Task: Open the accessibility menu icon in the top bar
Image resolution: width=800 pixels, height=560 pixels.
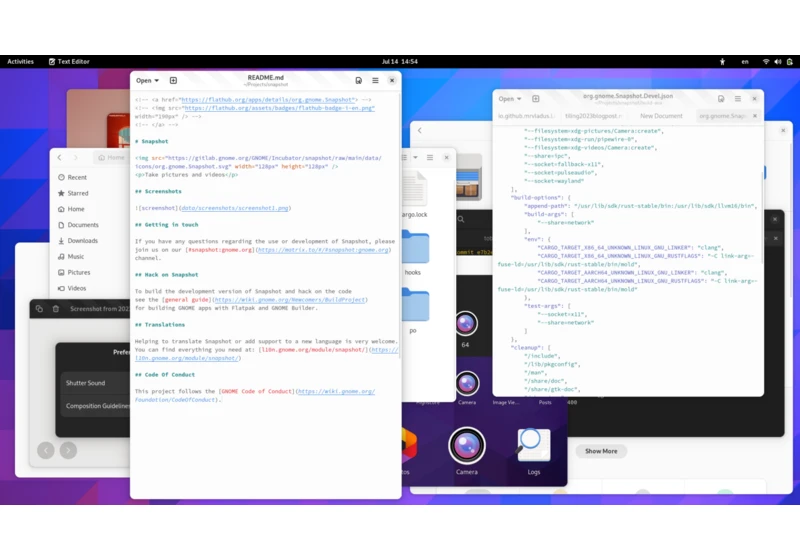Action: 722,61
